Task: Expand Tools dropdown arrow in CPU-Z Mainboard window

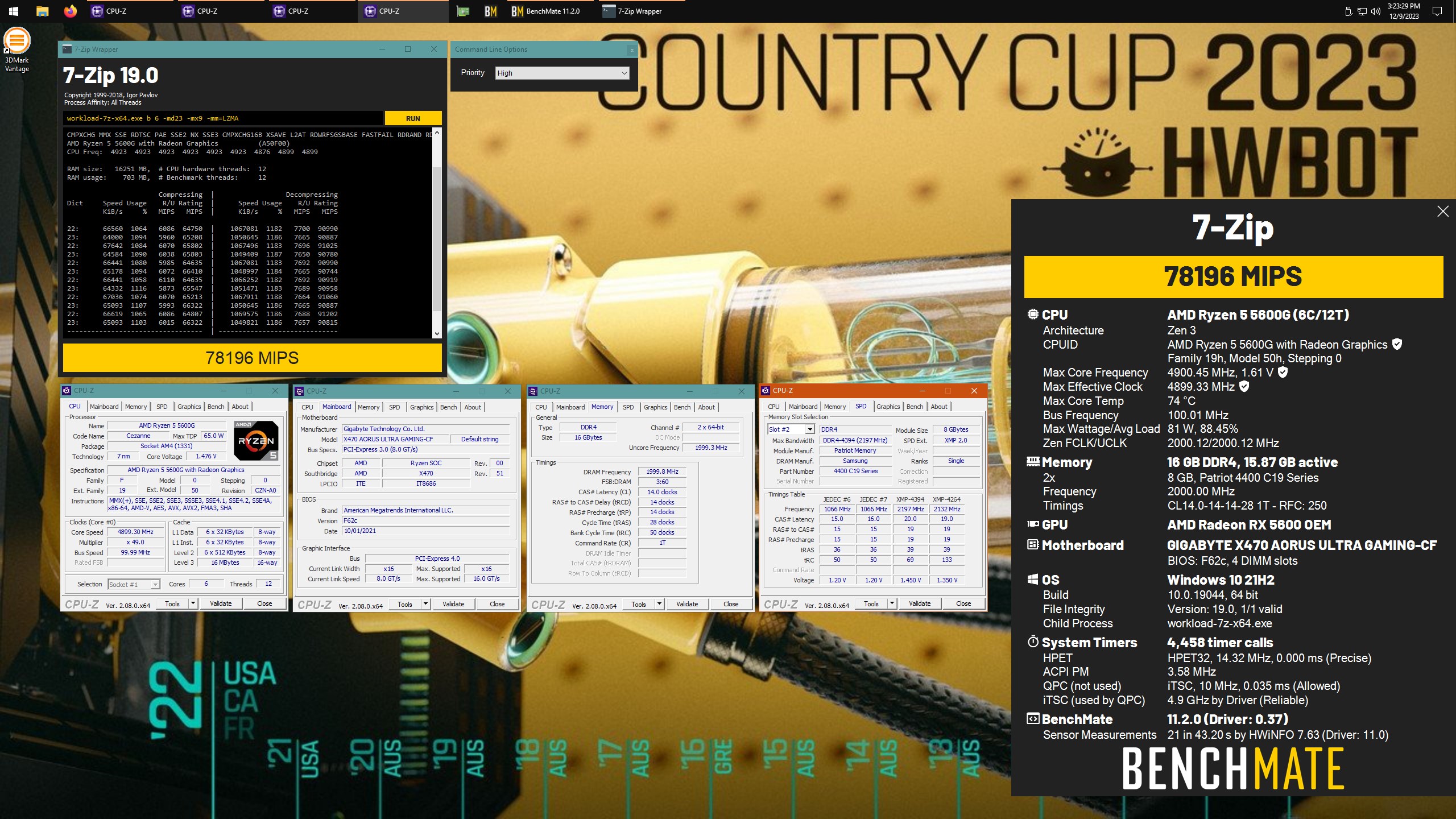Action: pyautogui.click(x=425, y=604)
